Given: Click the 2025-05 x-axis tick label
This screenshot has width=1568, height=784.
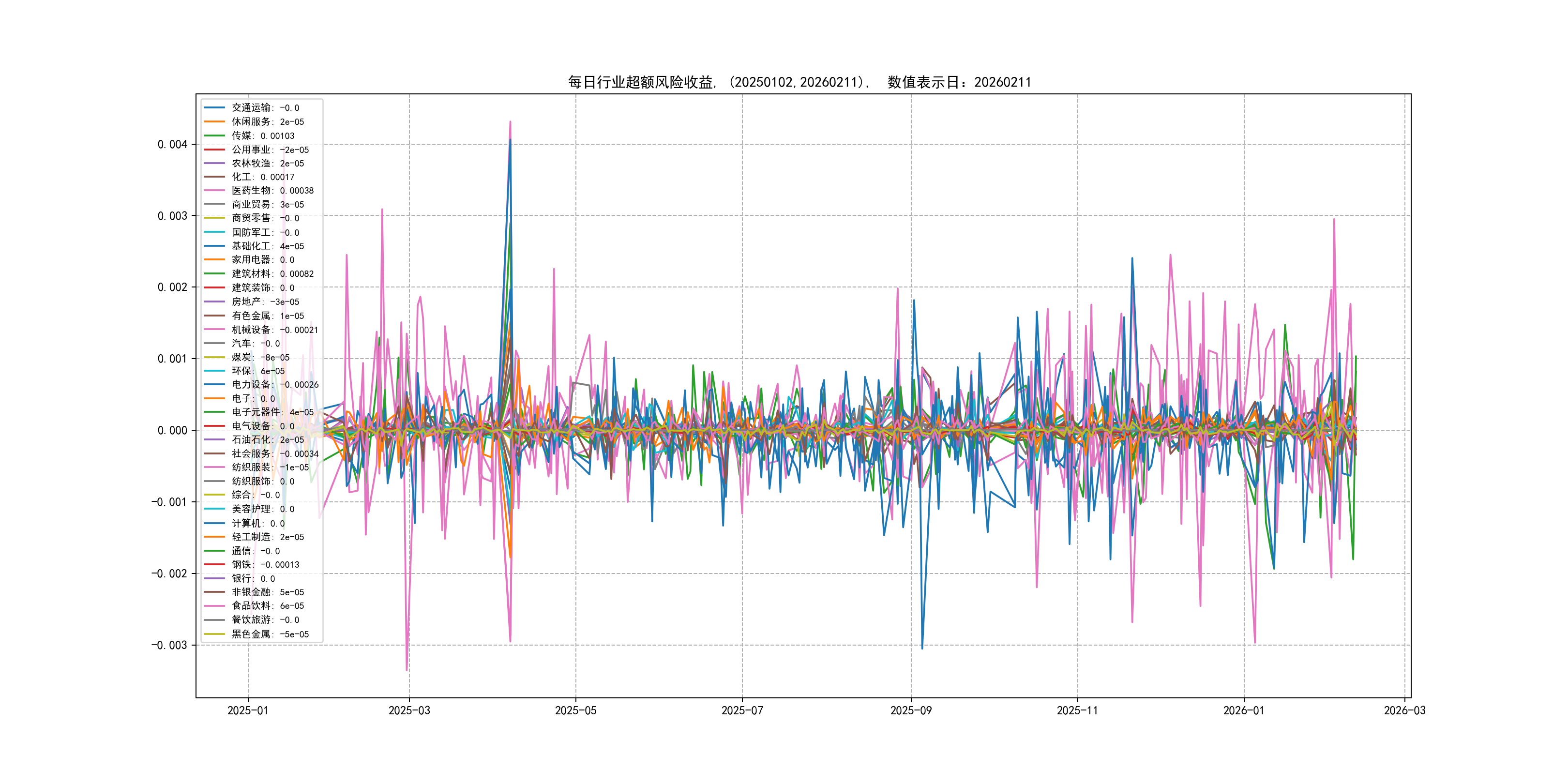Looking at the screenshot, I should pyautogui.click(x=575, y=710).
